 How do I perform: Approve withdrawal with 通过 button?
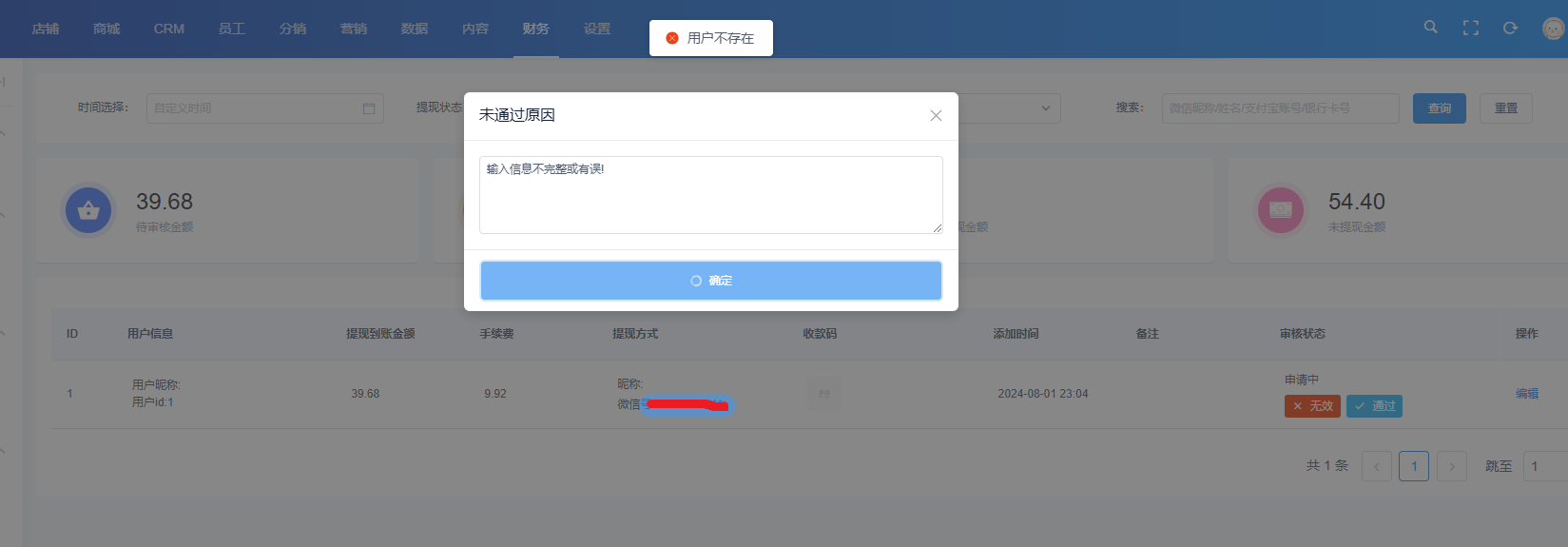click(1374, 406)
